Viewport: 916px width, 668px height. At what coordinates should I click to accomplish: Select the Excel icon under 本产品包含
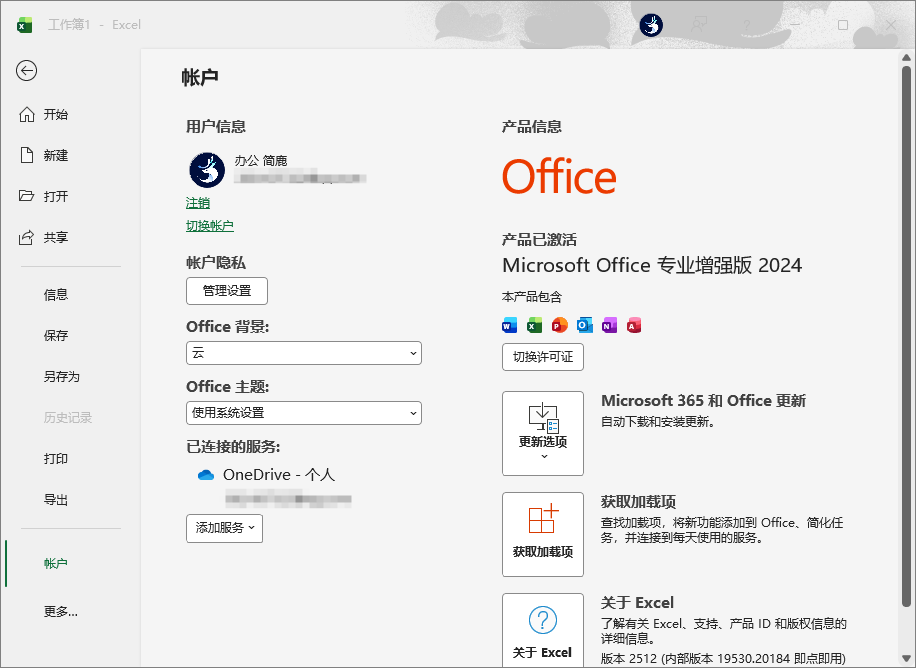(x=534, y=325)
